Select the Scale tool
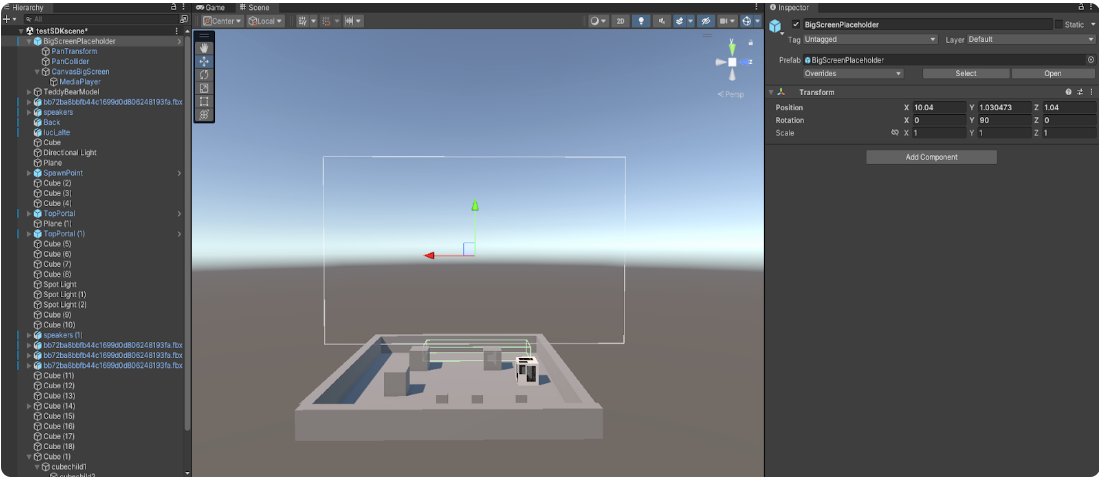1099x478 pixels. tap(204, 88)
